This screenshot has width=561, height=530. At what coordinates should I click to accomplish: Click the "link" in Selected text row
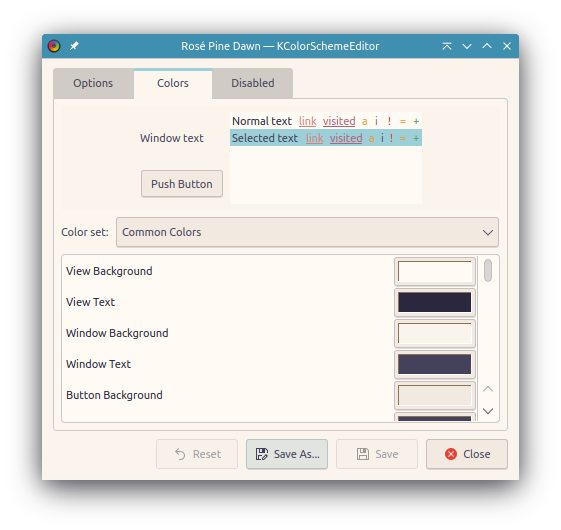(x=314, y=138)
